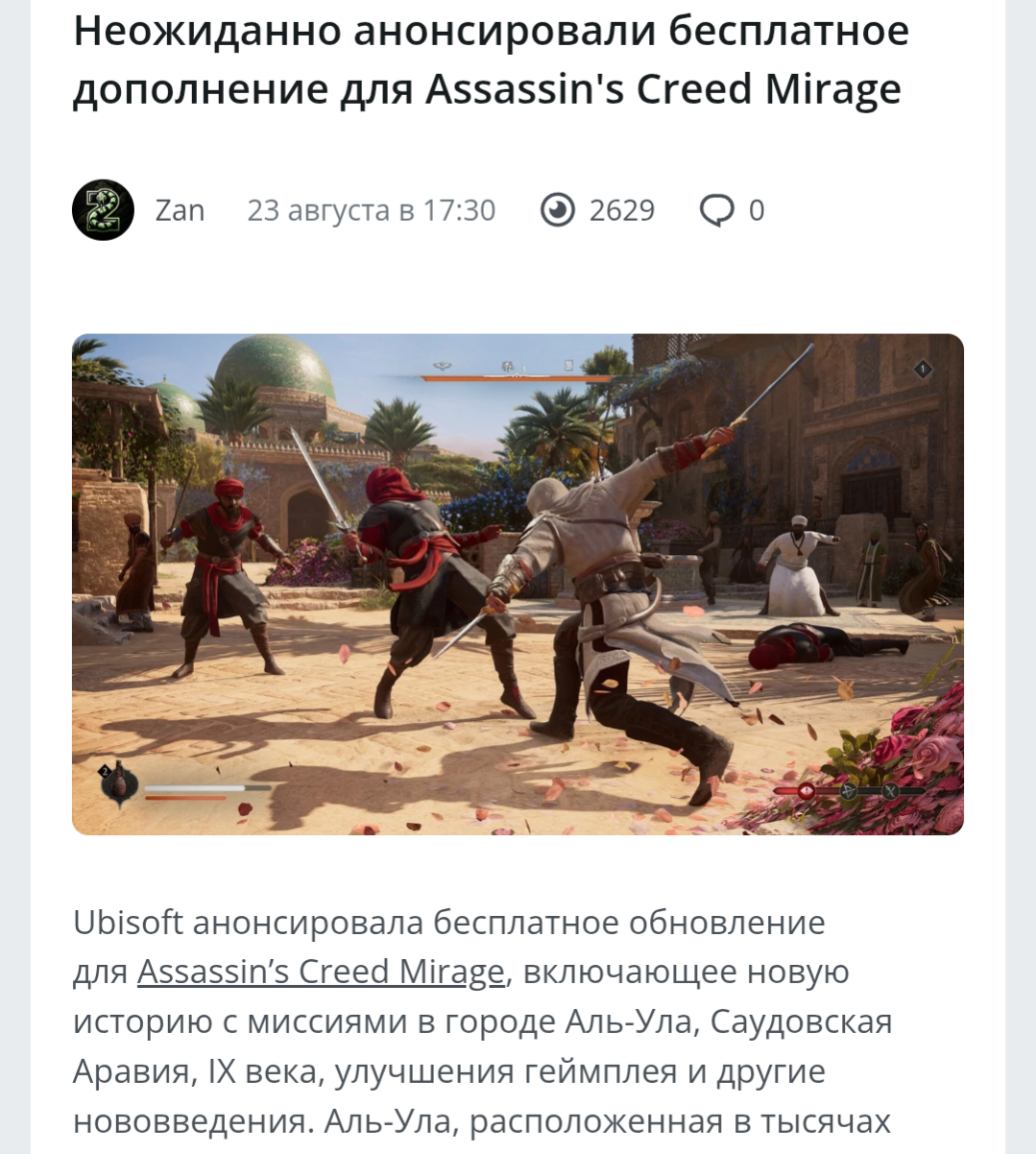Open the comment count showing 0
This screenshot has height=1154, width=1036.
[757, 210]
